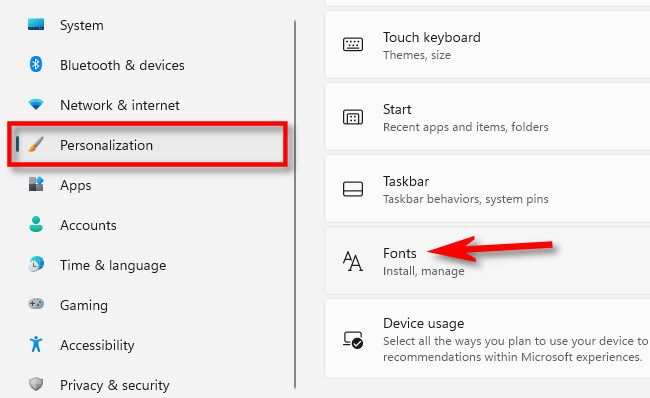The image size is (650, 398).
Task: Open the Device usage settings
Action: pyautogui.click(x=487, y=339)
